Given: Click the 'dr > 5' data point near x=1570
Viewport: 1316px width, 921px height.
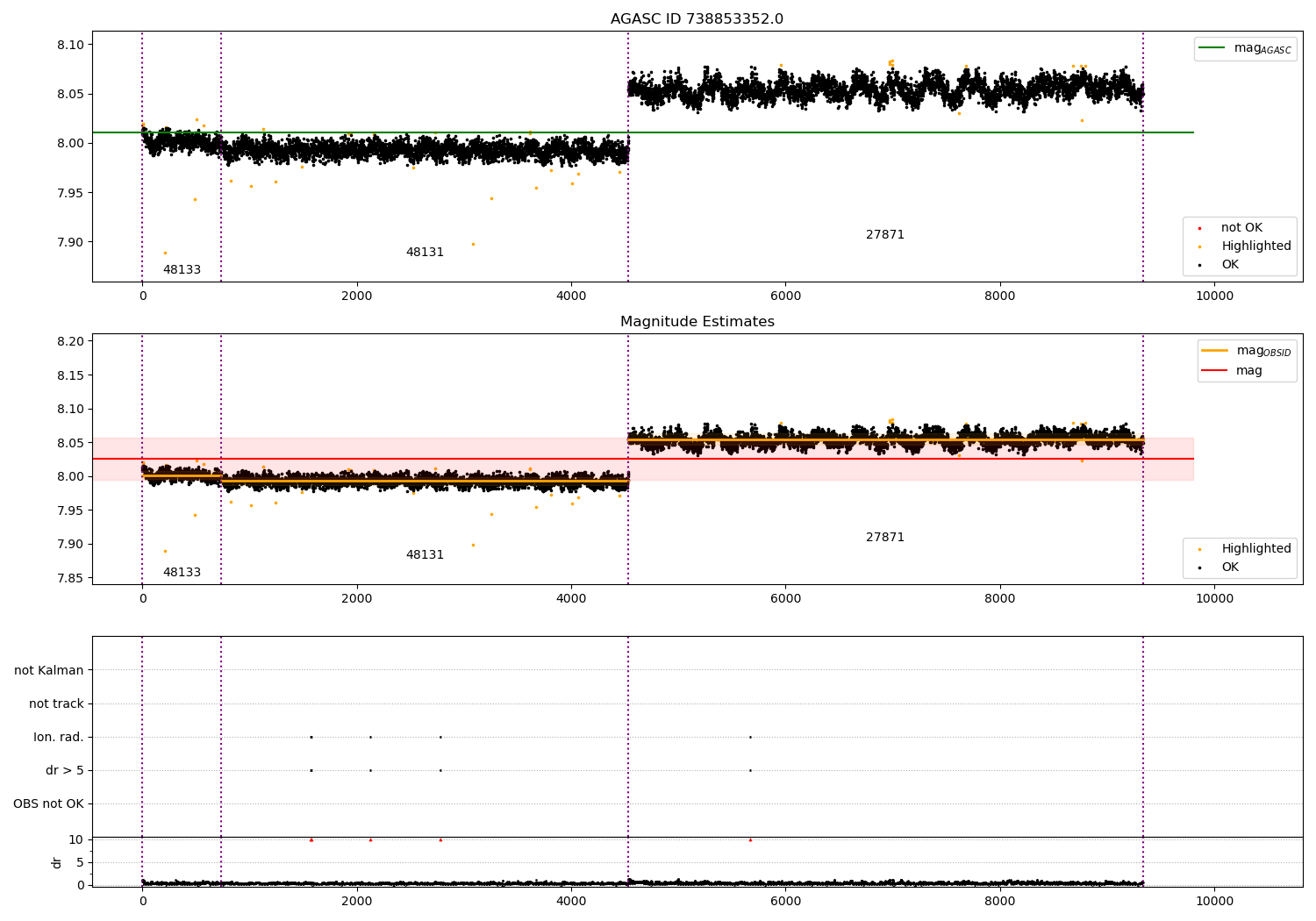Looking at the screenshot, I should [x=311, y=771].
